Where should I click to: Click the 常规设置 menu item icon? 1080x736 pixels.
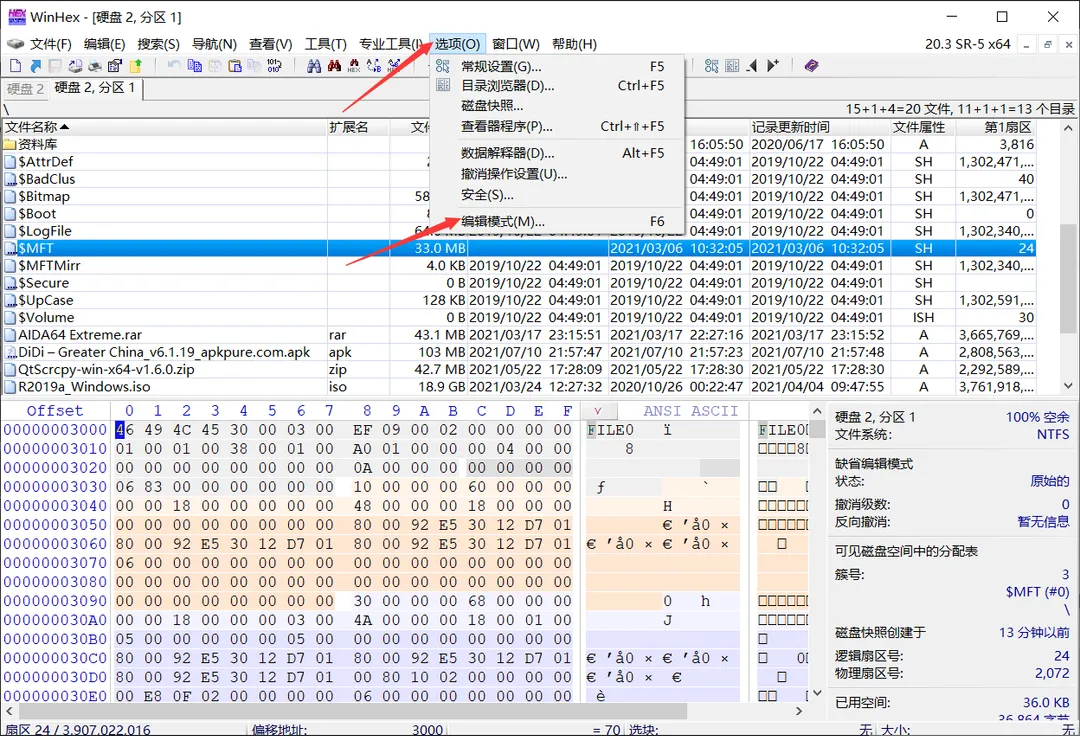(443, 66)
